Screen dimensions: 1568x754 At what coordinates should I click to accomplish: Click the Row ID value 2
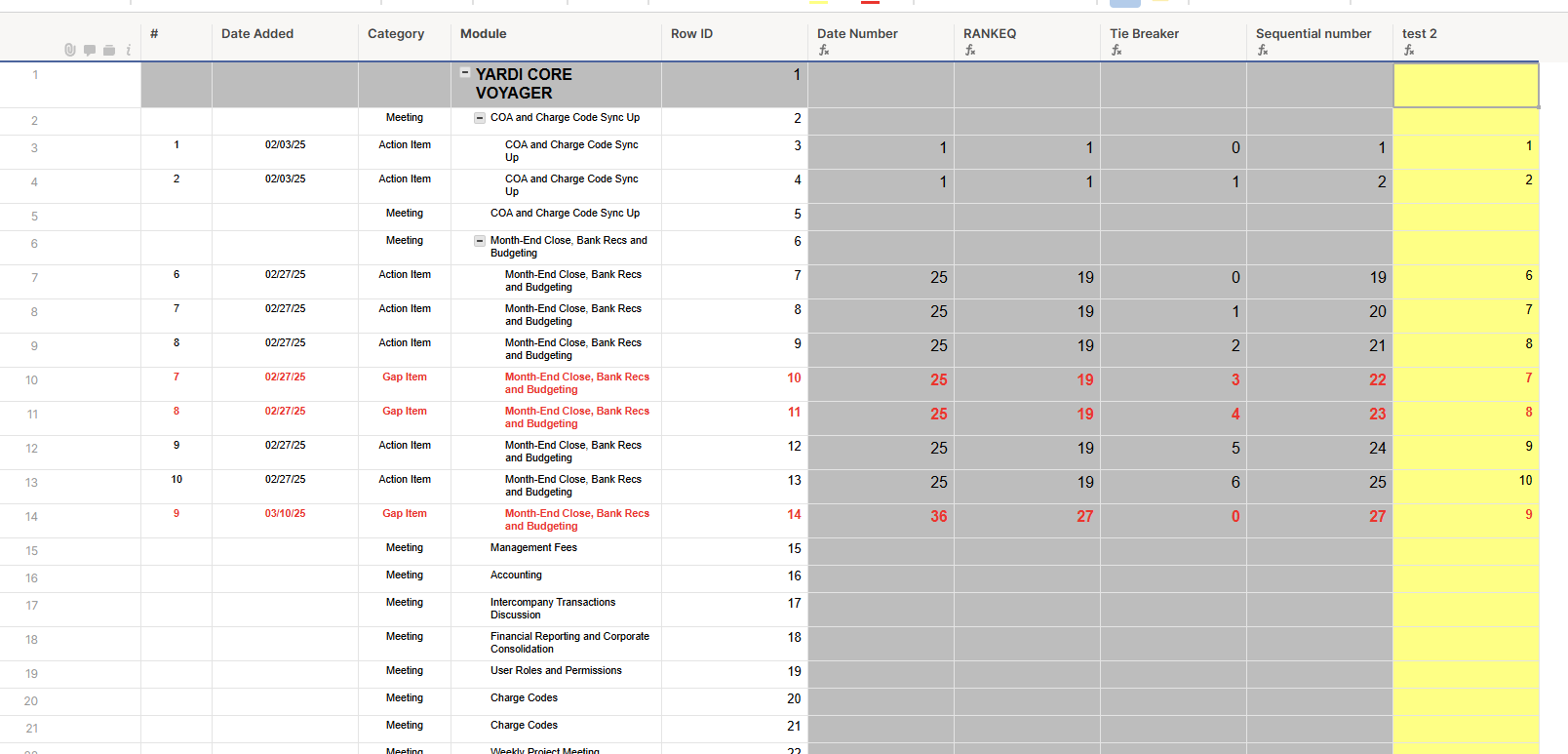pyautogui.click(x=798, y=118)
